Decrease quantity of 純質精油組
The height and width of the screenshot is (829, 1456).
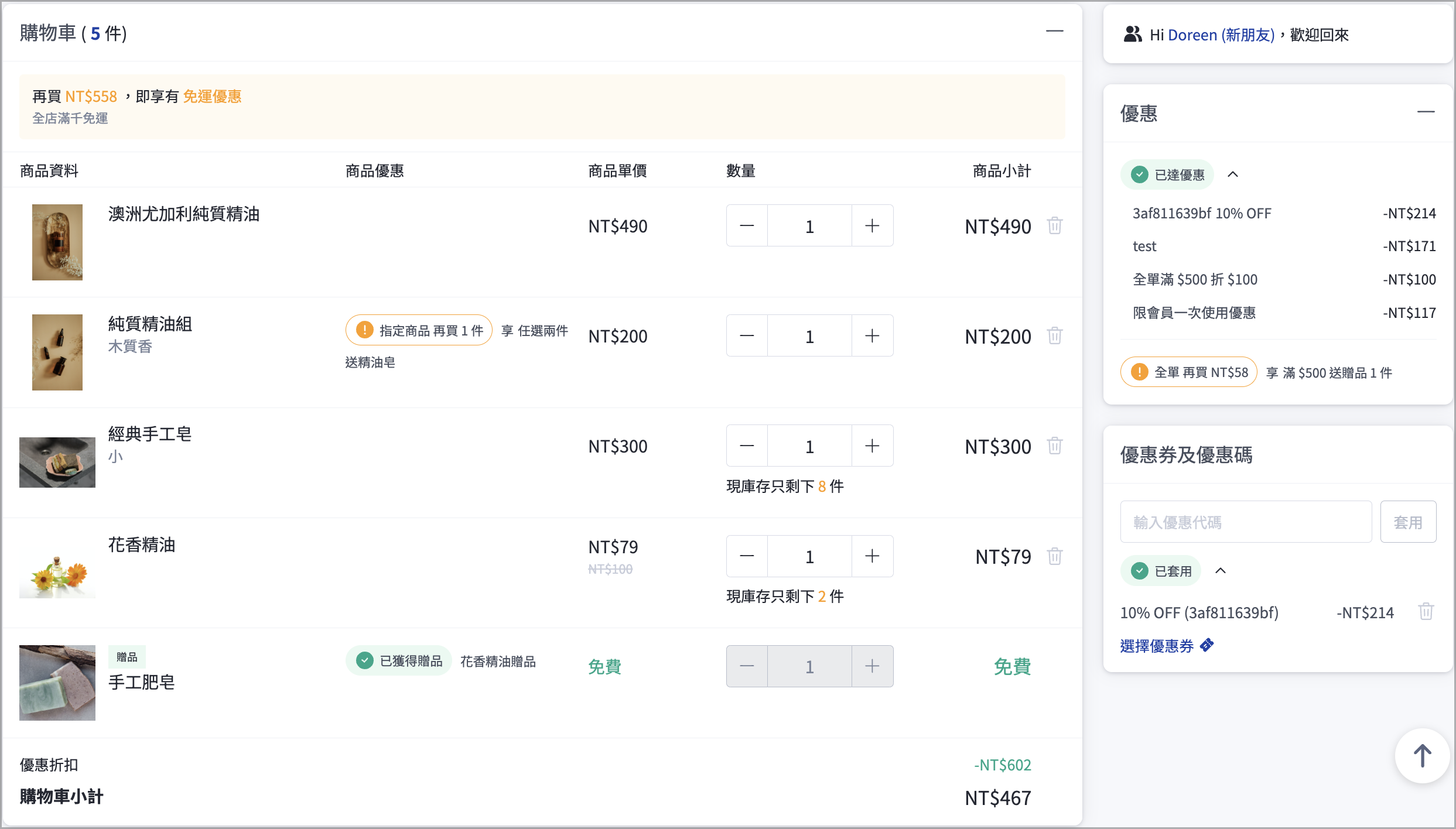point(747,336)
